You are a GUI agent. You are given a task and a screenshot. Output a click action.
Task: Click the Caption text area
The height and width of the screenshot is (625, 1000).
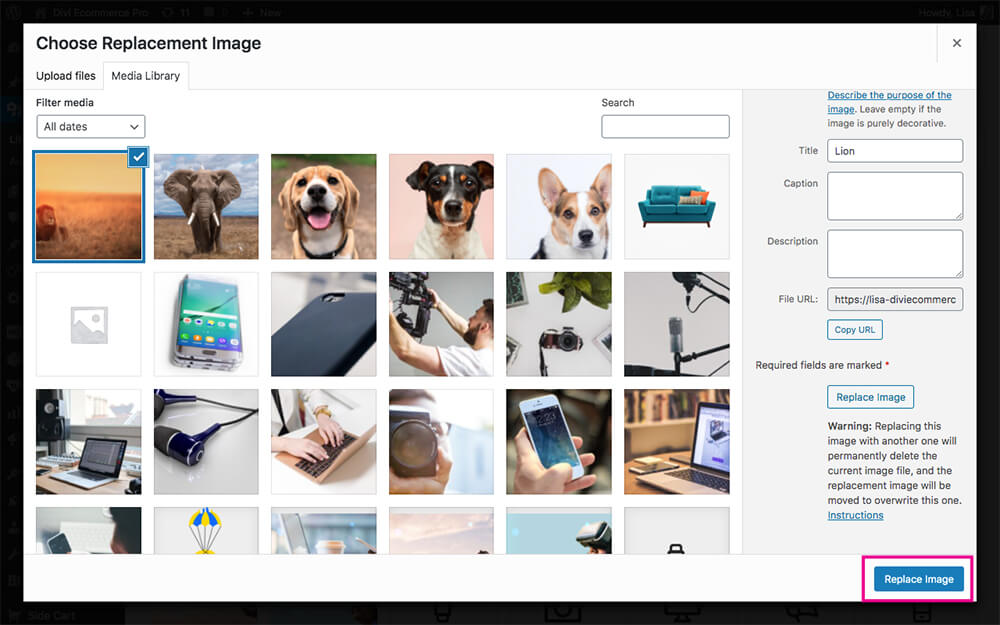tap(895, 196)
